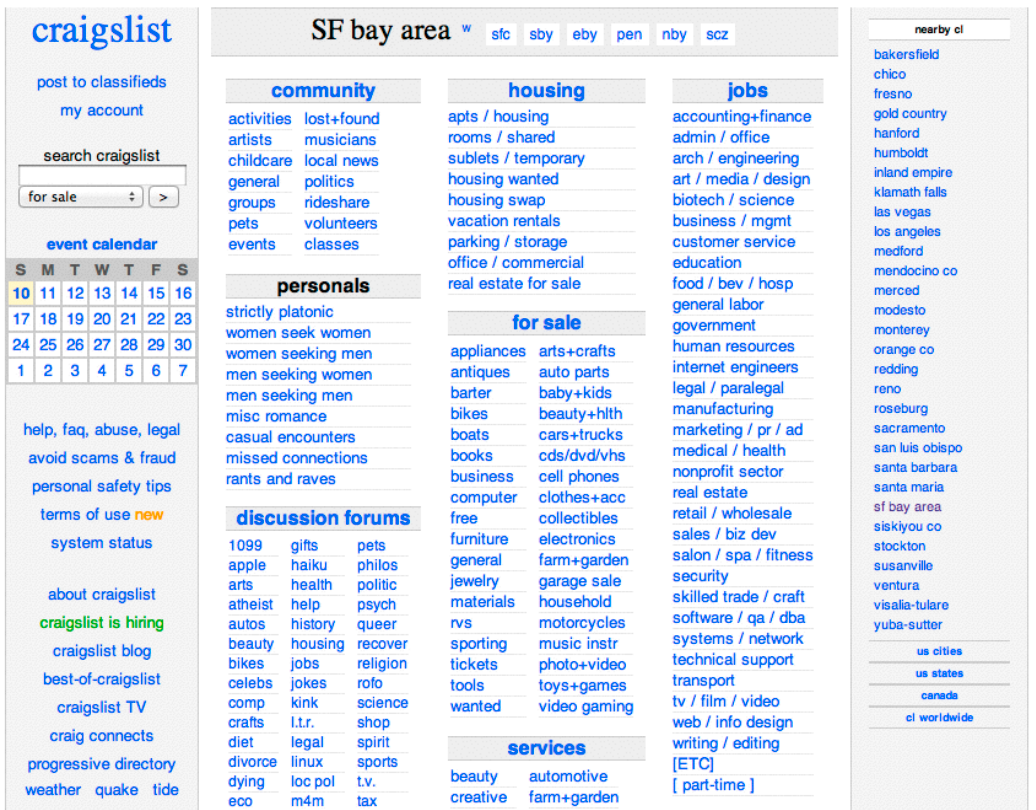View real estate for sale listings
Viewport: 1036px width, 810px height.
pos(514,284)
